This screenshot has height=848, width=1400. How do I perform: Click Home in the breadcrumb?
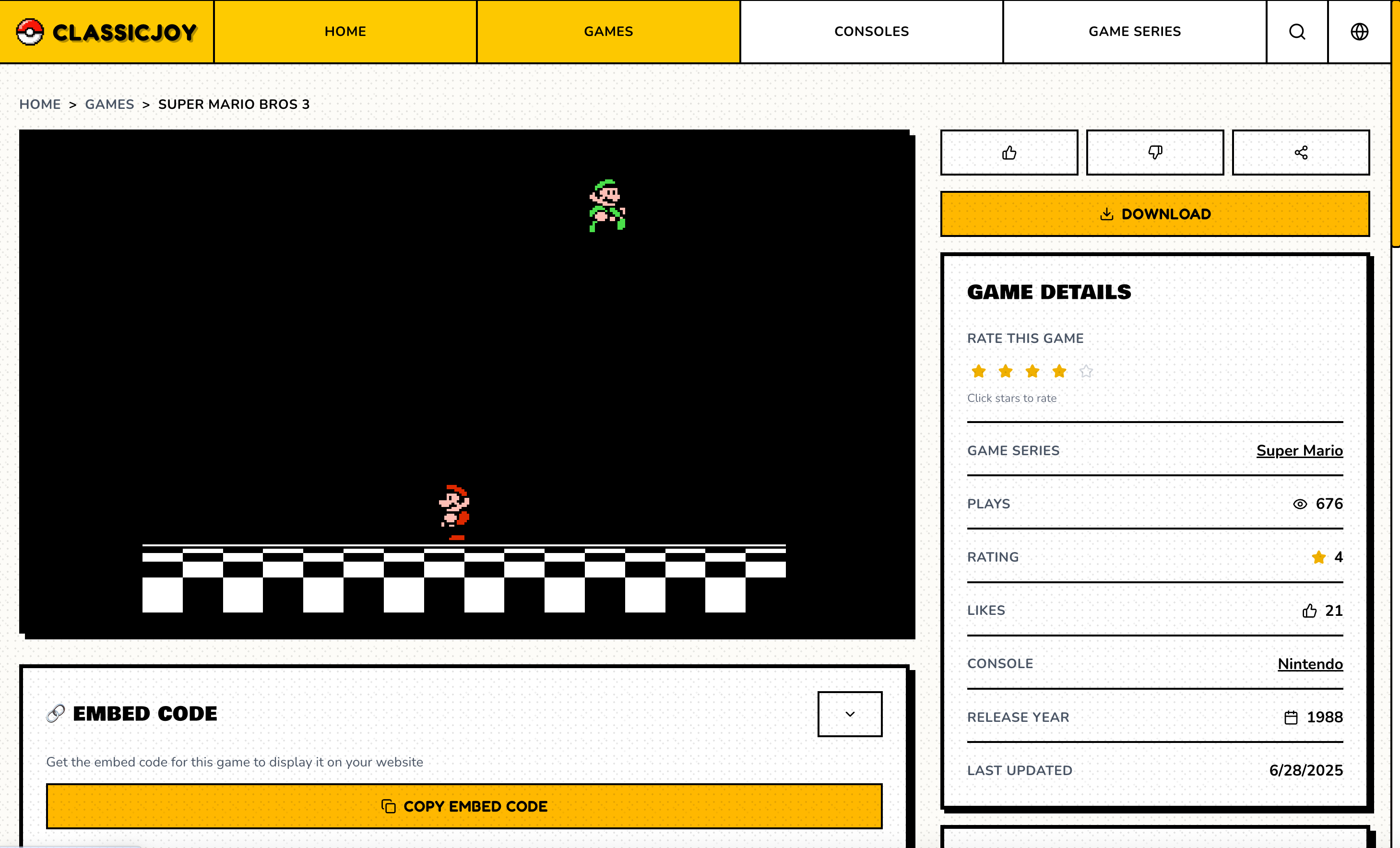[40, 105]
